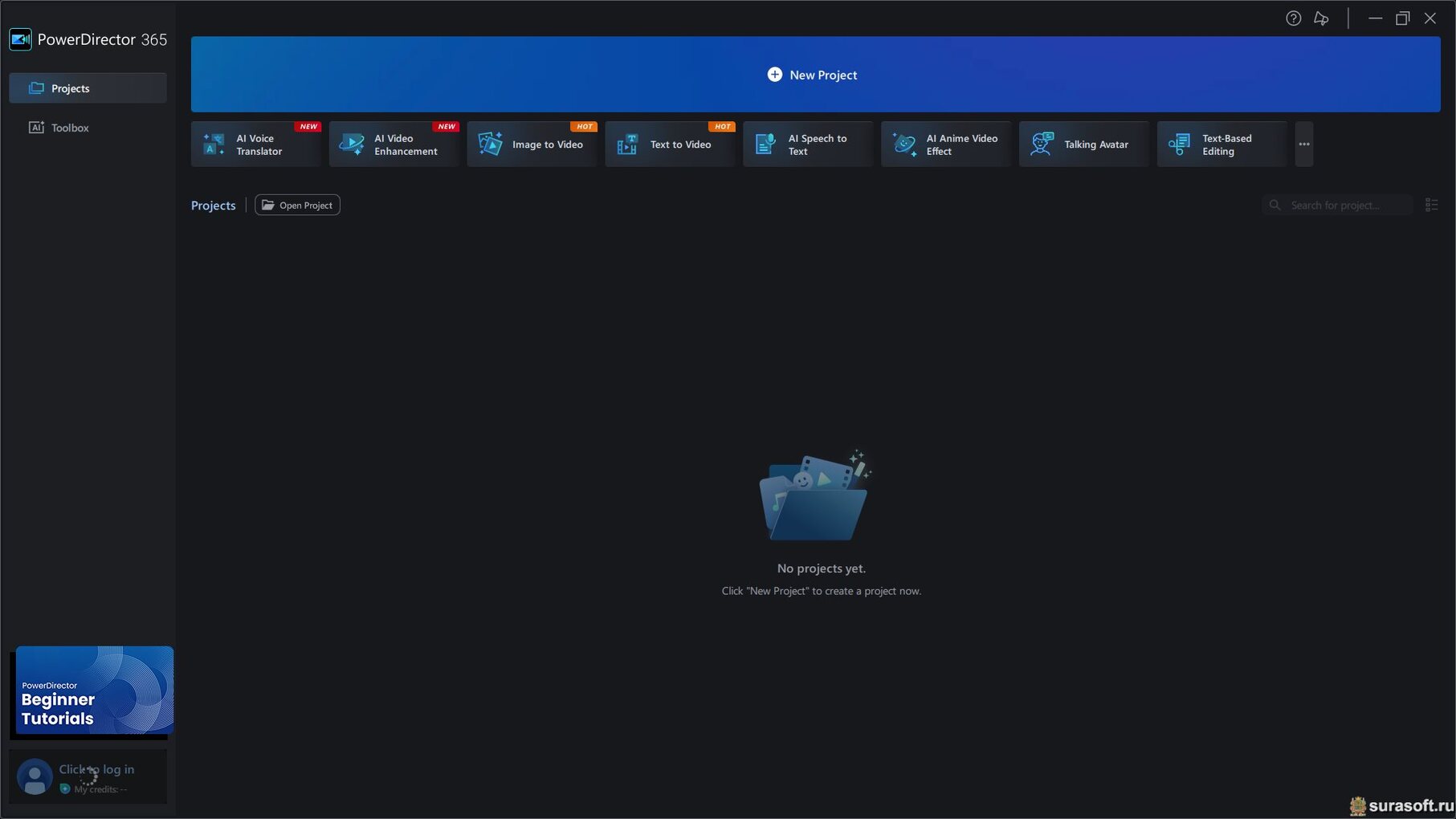Click the My credits coin icon
The height and width of the screenshot is (819, 1456).
[x=65, y=789]
